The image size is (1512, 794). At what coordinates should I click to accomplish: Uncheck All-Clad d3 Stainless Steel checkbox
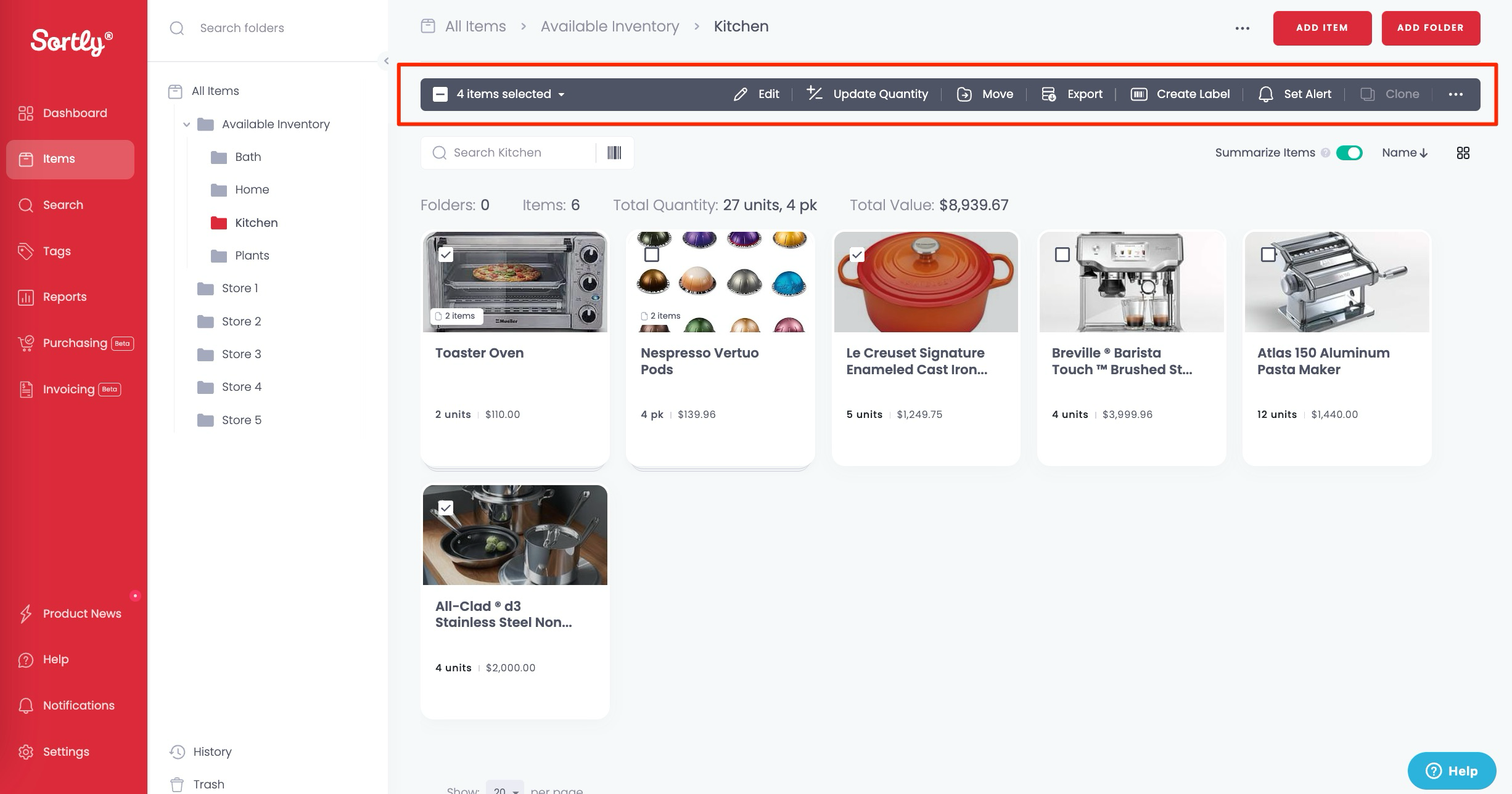(446, 507)
